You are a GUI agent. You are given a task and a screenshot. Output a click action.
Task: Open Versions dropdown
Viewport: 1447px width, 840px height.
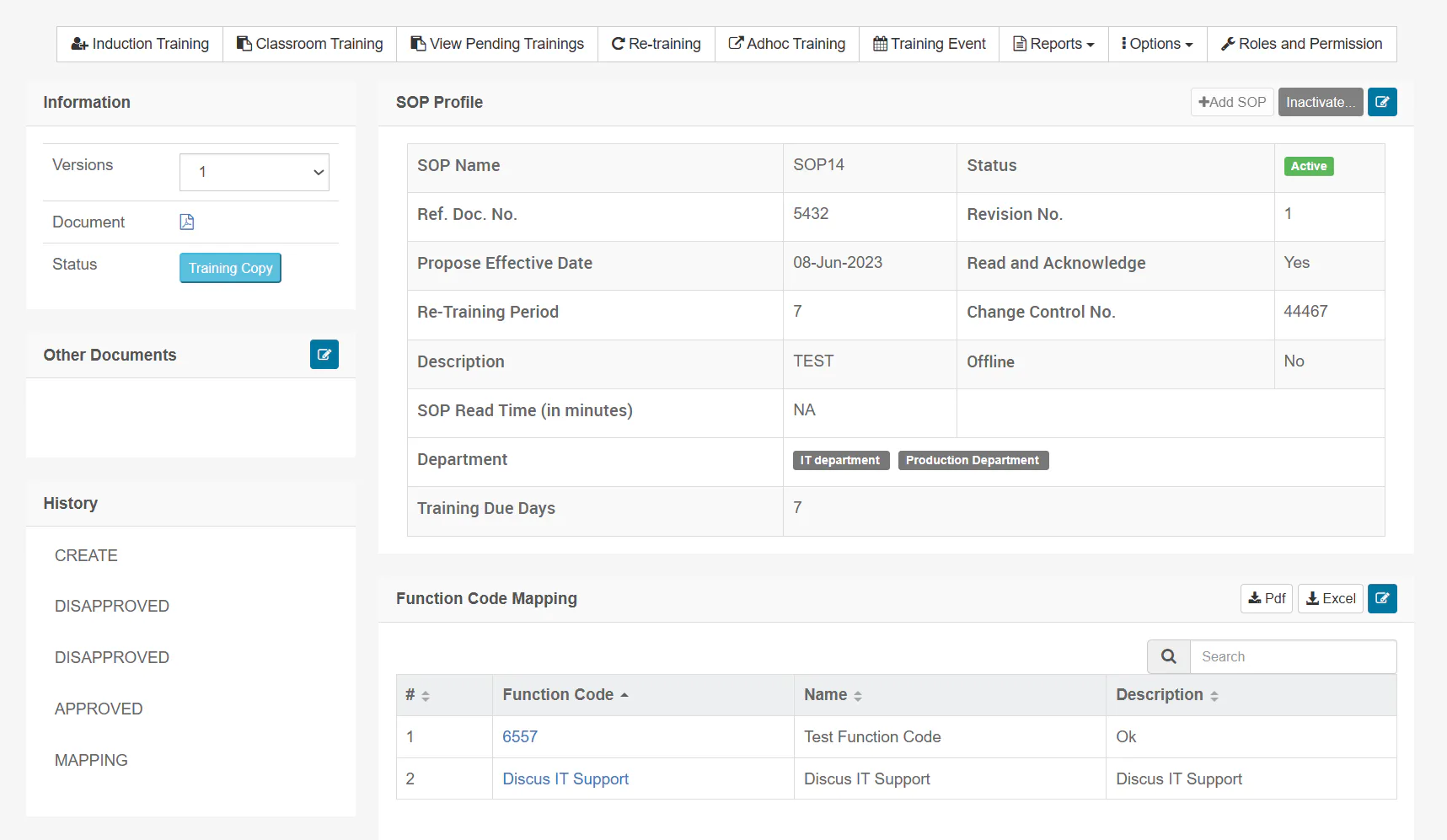pyautogui.click(x=255, y=172)
